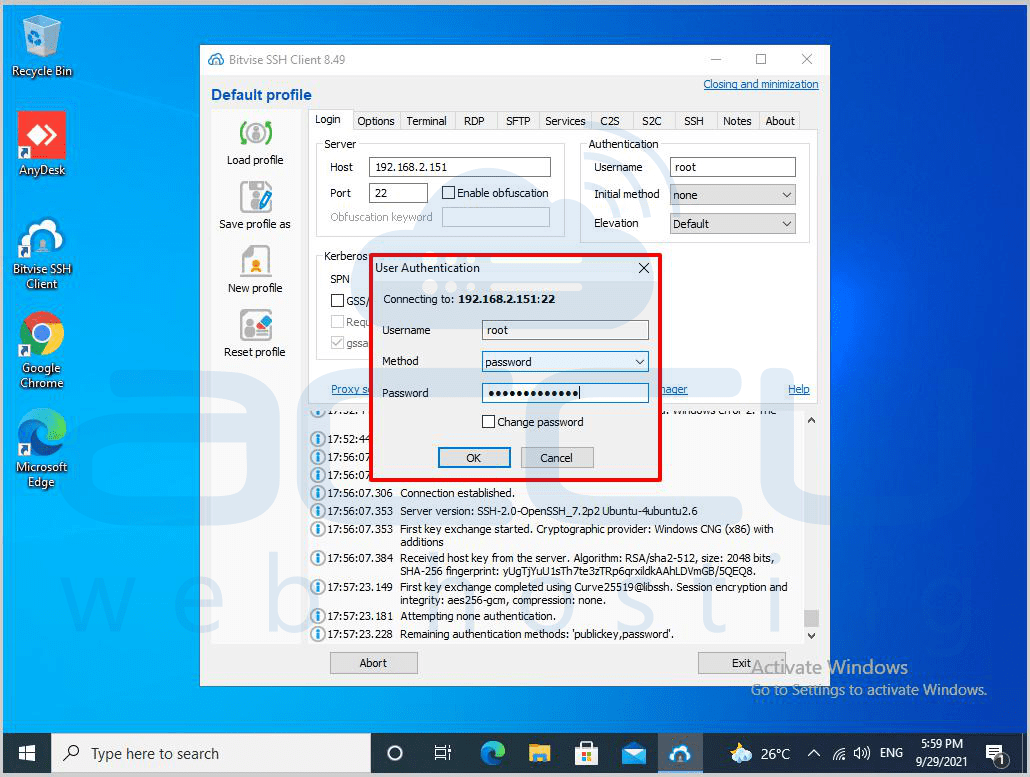
Task: Open Microsoft Store from taskbar
Action: [587, 753]
